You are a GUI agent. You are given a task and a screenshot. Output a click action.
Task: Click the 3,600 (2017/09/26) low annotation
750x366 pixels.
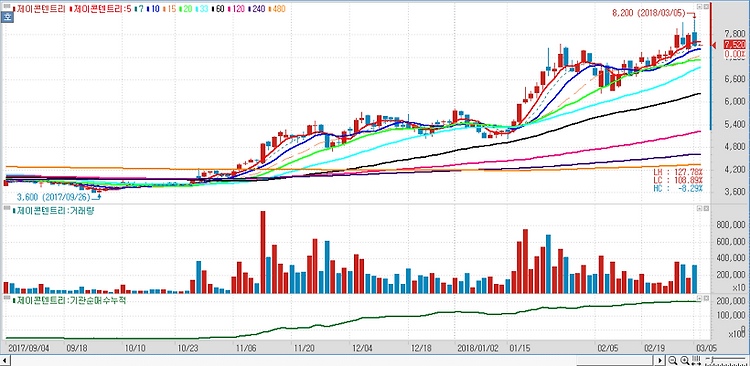point(54,197)
